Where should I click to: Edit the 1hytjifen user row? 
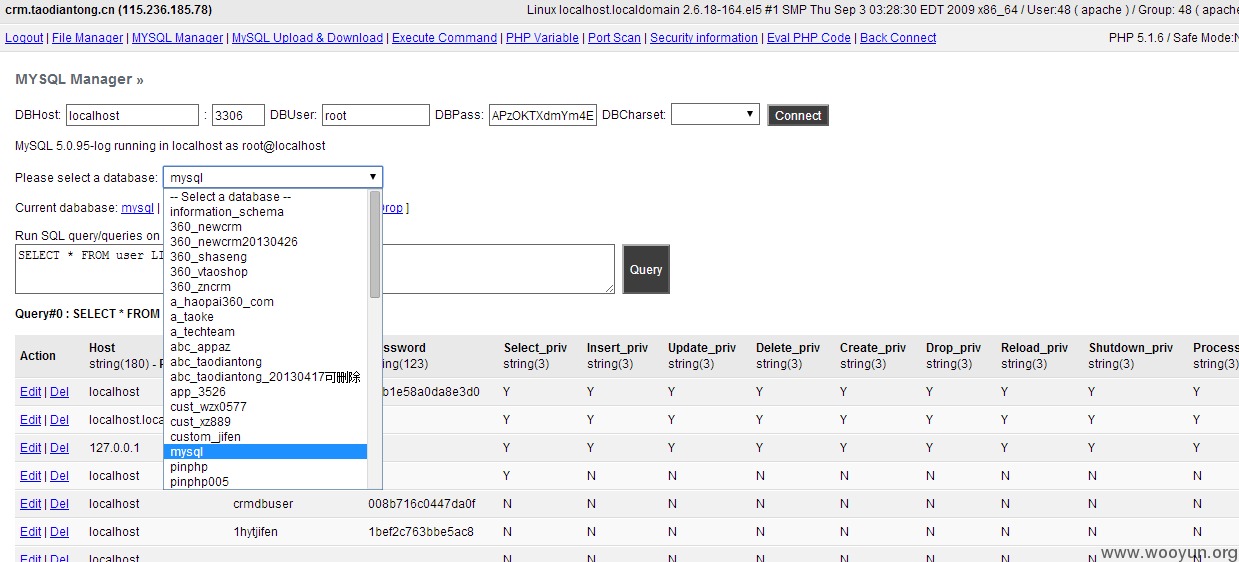pyautogui.click(x=31, y=532)
